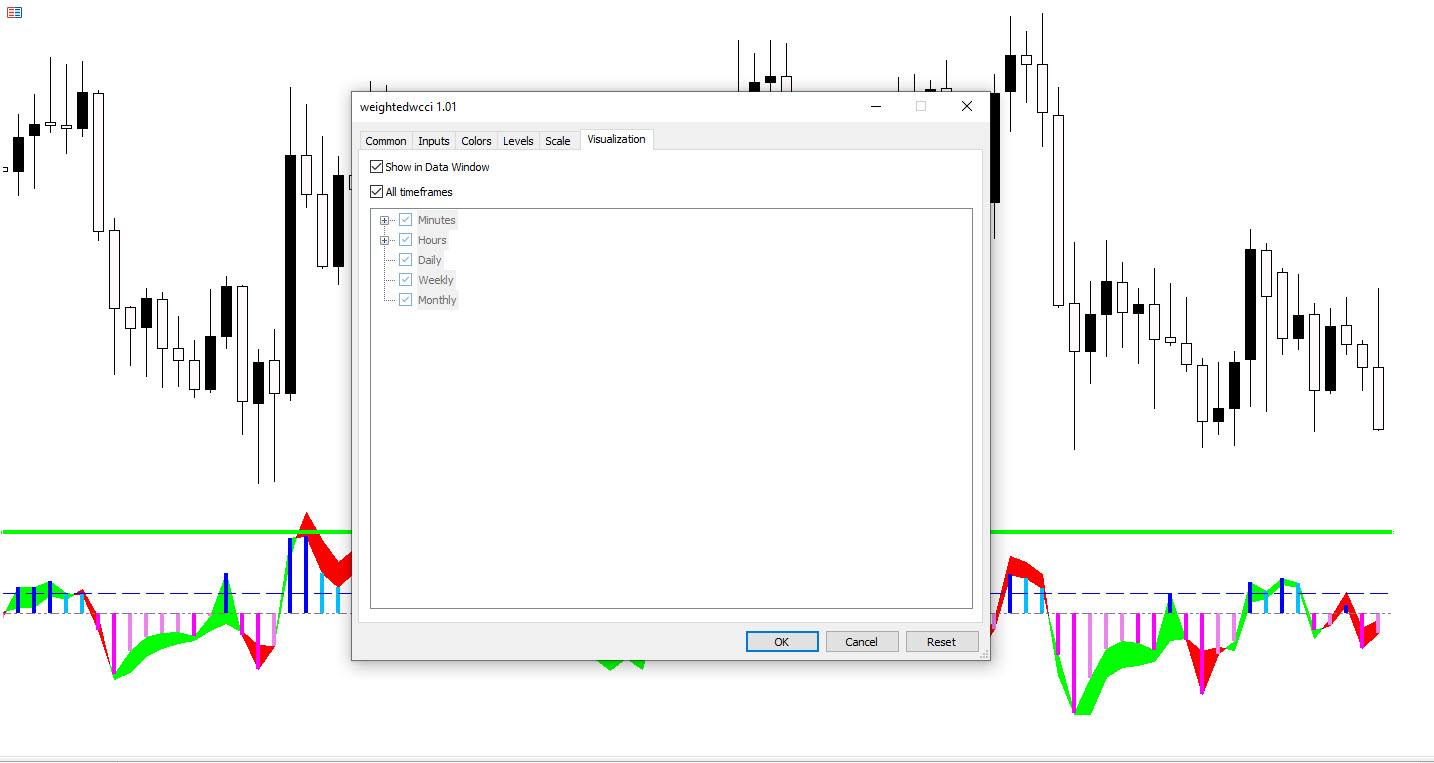The height and width of the screenshot is (763, 1434).
Task: Confirm settings with the OK button
Action: click(x=782, y=642)
